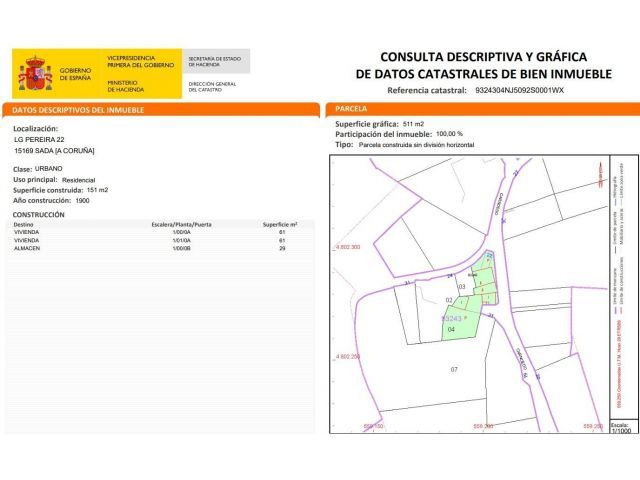Click the '4.802.250' coordinate label
This screenshot has height=480, width=640.
tap(347, 356)
